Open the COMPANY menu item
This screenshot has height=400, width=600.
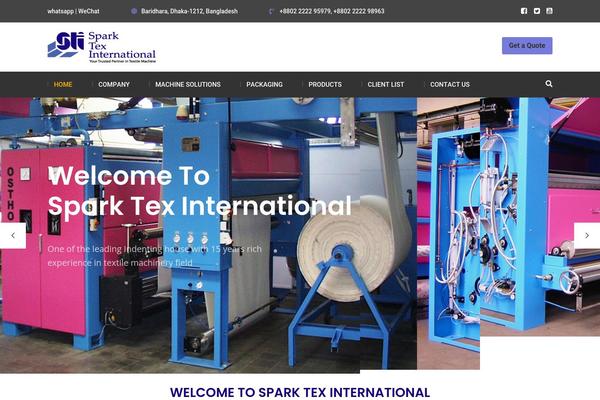(x=114, y=85)
